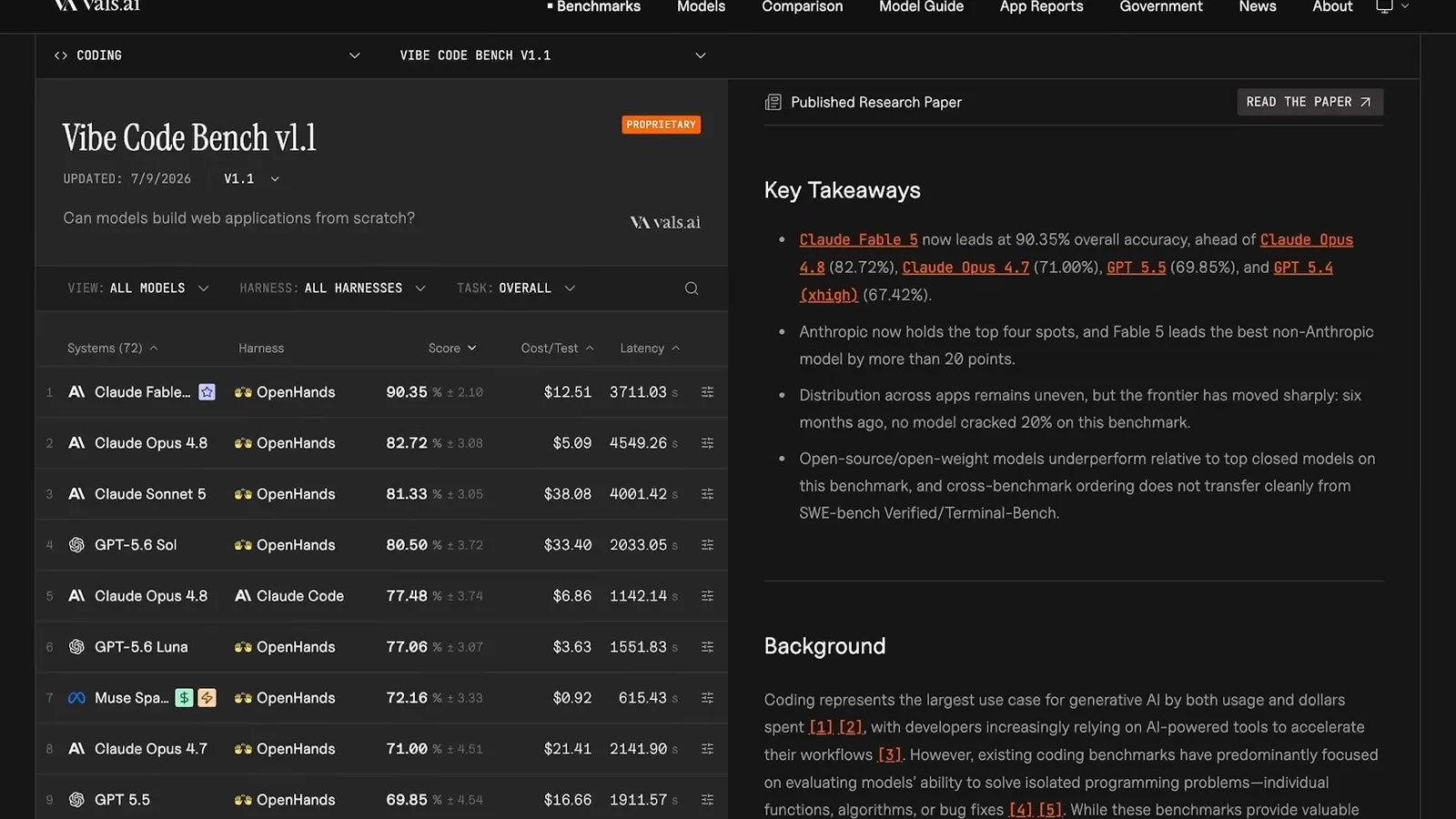1456x819 pixels.
Task: Open citation [3] in the Background section
Action: [x=889, y=754]
